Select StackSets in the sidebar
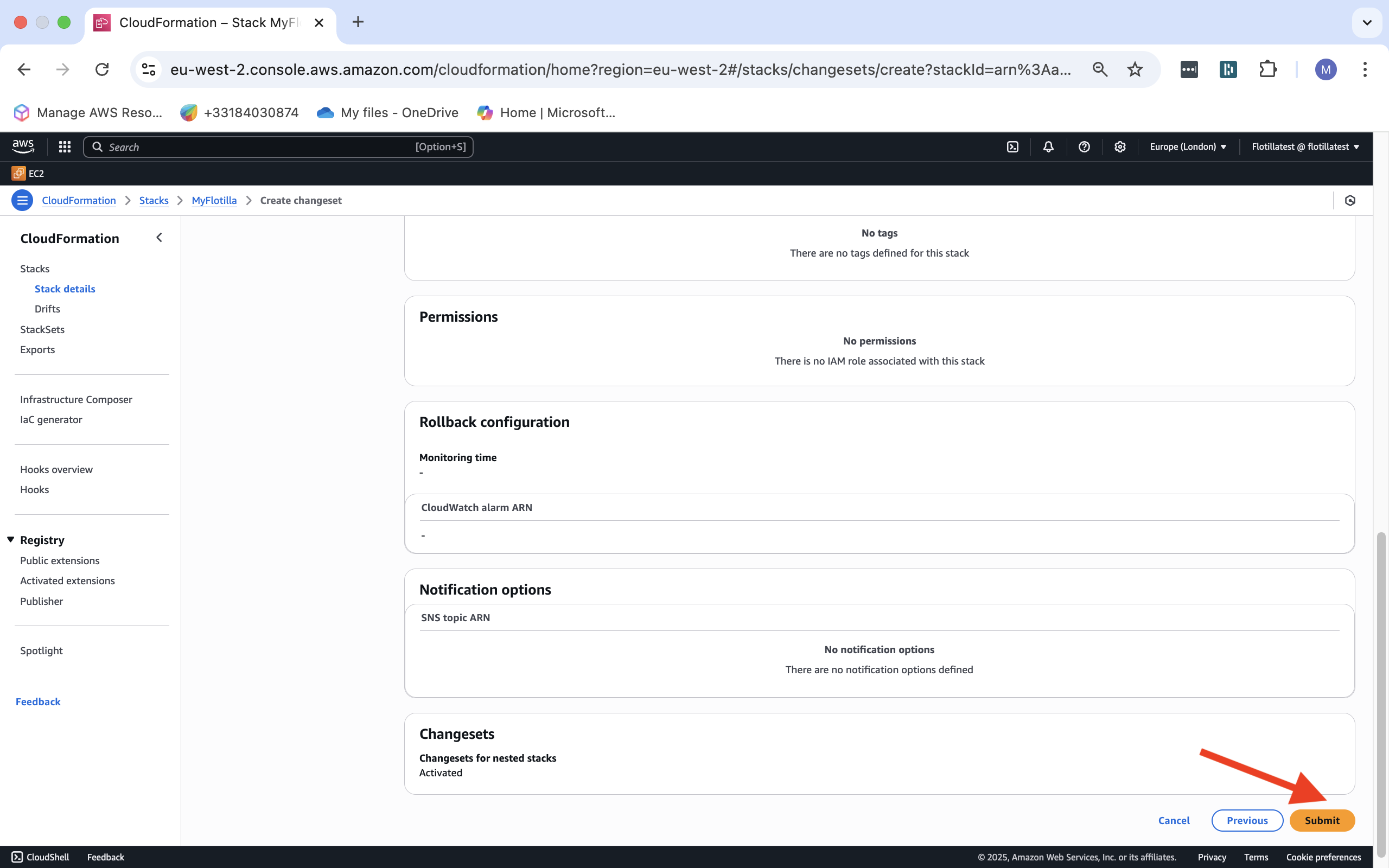The width and height of the screenshot is (1389, 868). tap(42, 329)
